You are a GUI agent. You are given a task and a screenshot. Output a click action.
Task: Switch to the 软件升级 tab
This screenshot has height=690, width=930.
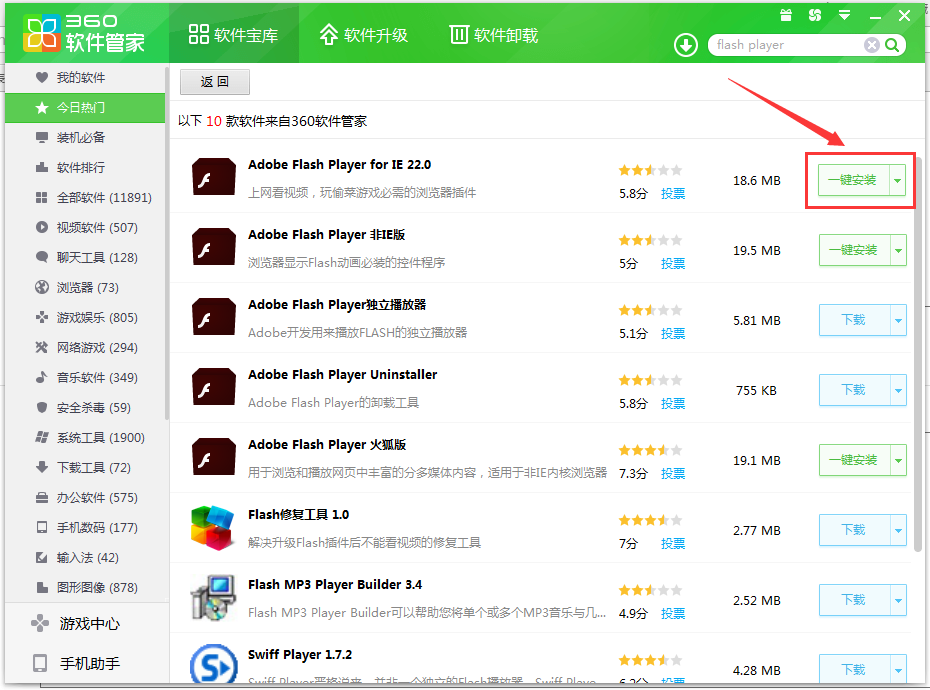(364, 35)
